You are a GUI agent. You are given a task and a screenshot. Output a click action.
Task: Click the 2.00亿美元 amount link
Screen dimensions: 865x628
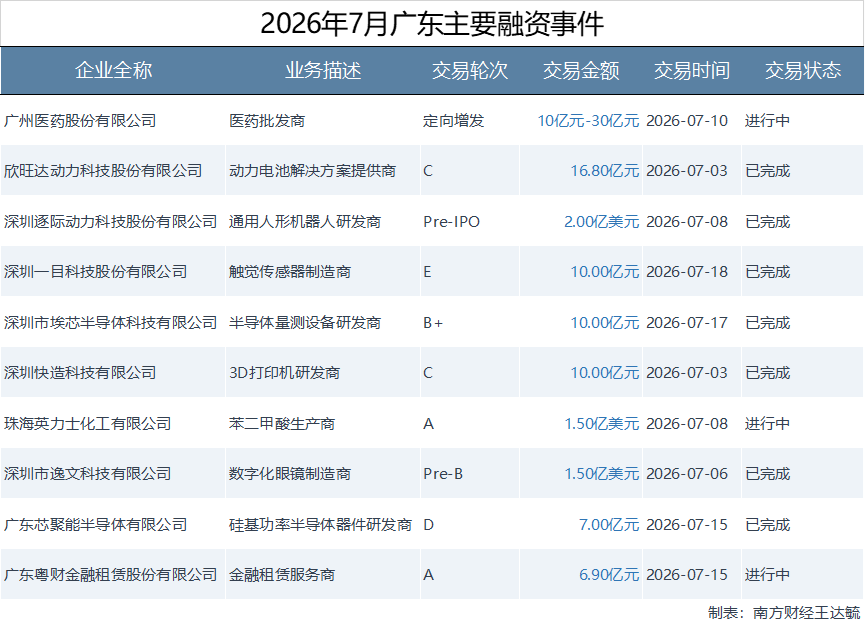click(601, 222)
